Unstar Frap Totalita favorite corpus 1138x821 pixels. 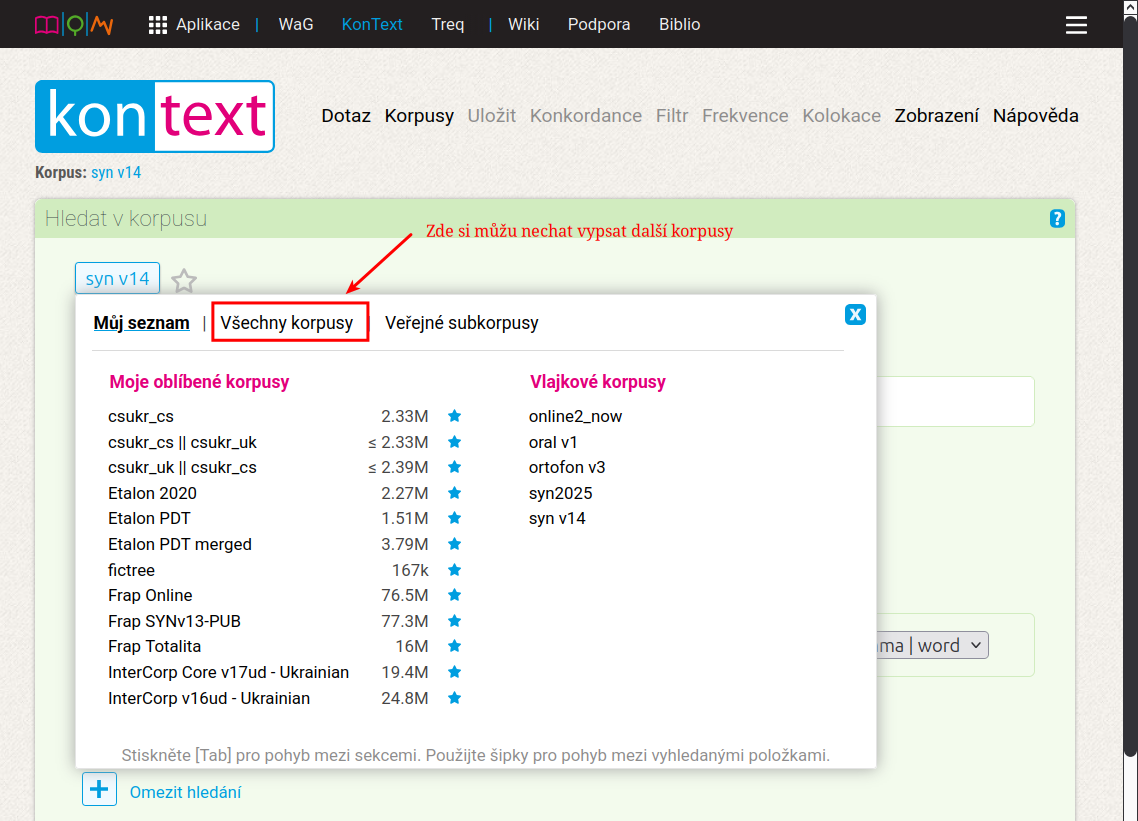[454, 646]
